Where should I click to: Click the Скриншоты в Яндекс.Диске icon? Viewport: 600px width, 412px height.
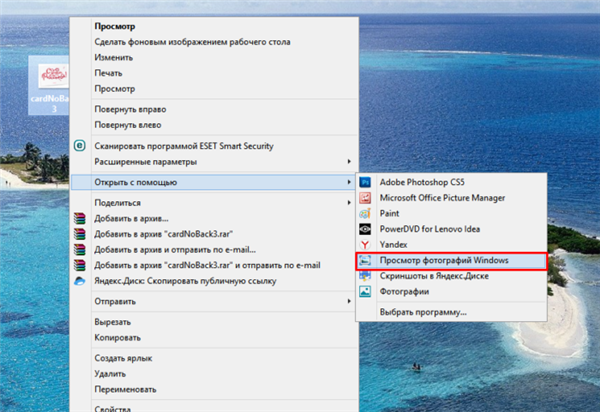365,276
